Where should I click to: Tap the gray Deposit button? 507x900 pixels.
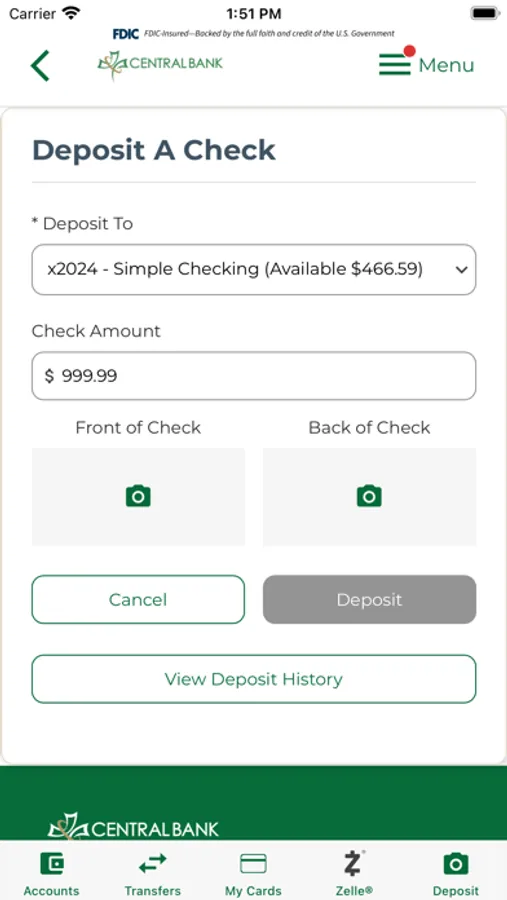point(369,599)
